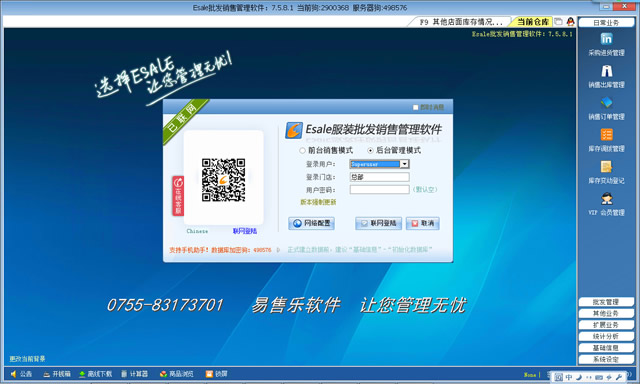Screen dimensions: 640x384
Task: Focus the 用户密码 input field
Action: [x=379, y=189]
